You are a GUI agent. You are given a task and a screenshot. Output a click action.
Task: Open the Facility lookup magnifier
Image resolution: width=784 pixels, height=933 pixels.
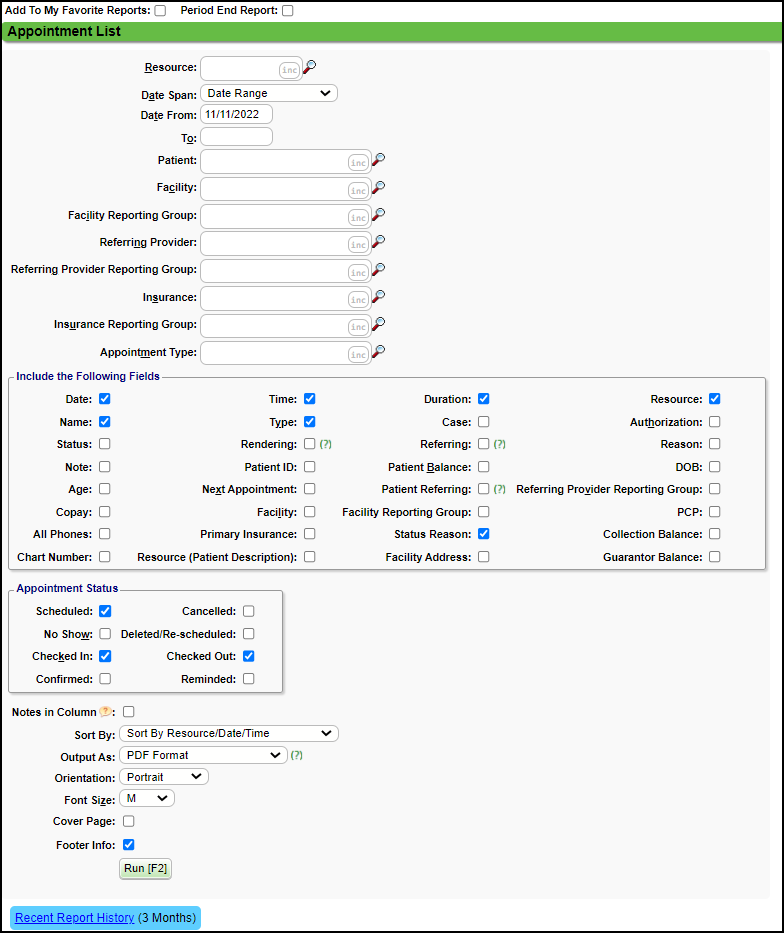(x=378, y=187)
